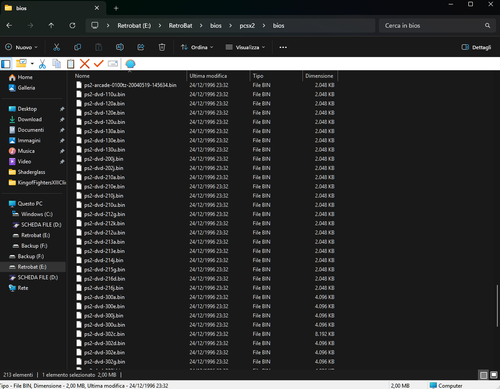
Task: Go to pcsx2 in the breadcrumb path
Action: pyautogui.click(x=247, y=26)
